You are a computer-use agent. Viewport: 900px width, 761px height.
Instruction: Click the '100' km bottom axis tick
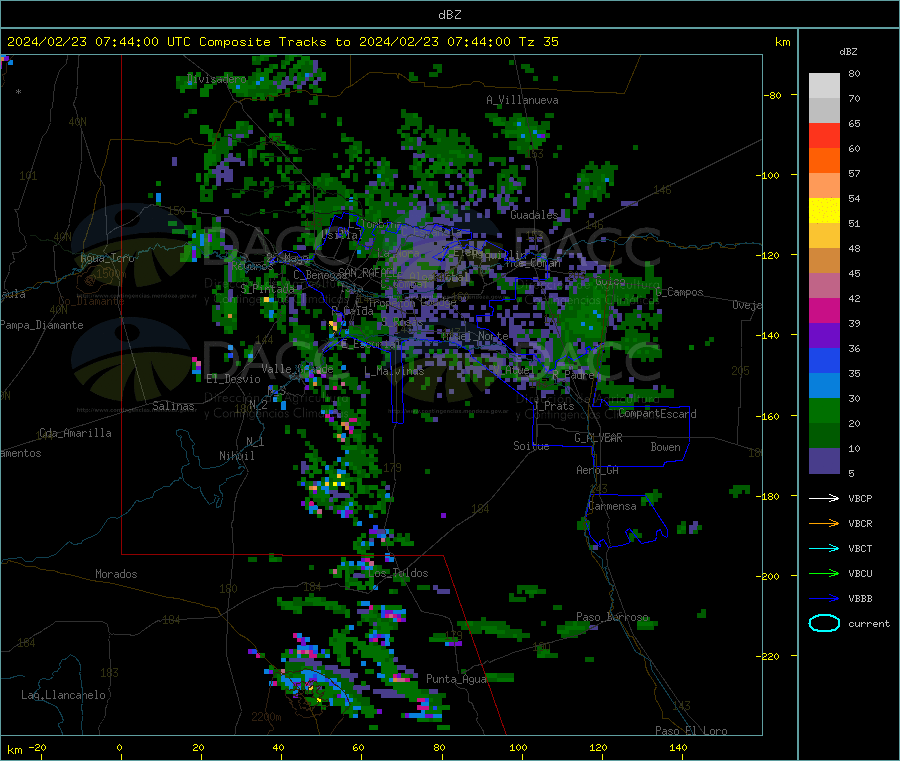pos(518,748)
